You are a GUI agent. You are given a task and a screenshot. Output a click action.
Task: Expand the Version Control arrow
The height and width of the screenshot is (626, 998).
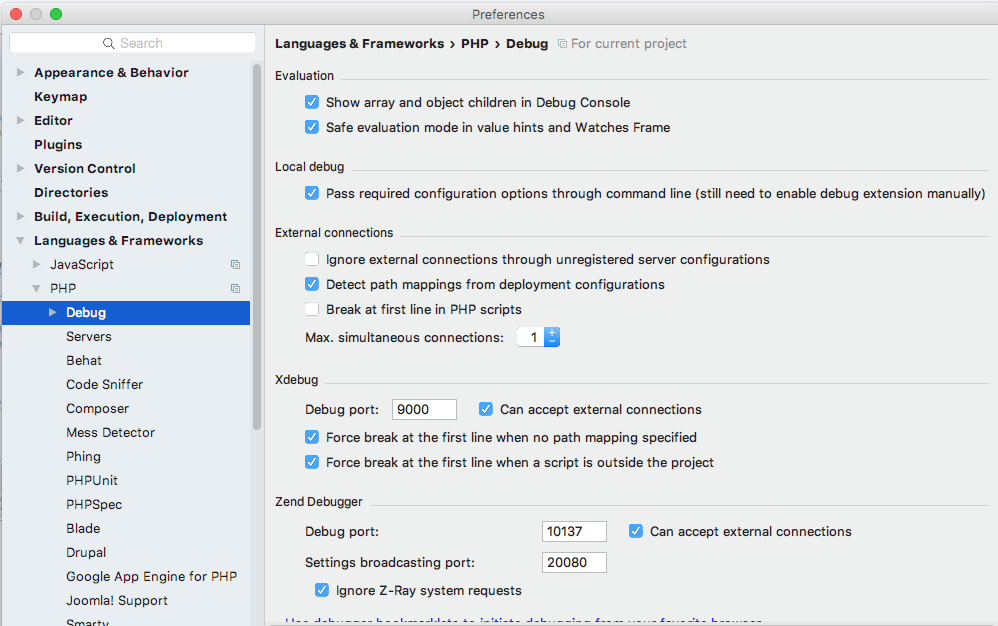(20, 169)
